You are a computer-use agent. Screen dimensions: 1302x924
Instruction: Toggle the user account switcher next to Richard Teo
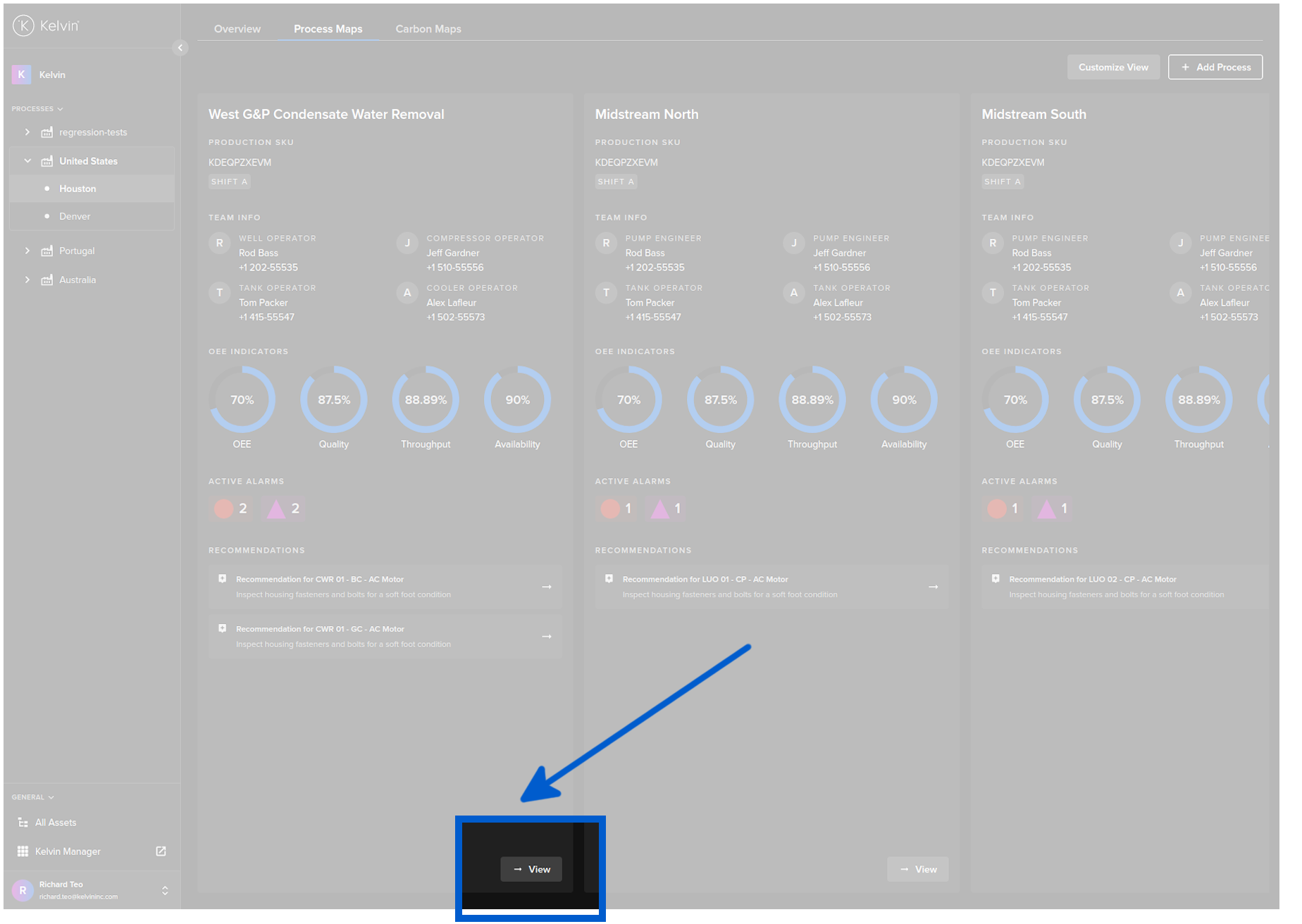pyautogui.click(x=165, y=889)
